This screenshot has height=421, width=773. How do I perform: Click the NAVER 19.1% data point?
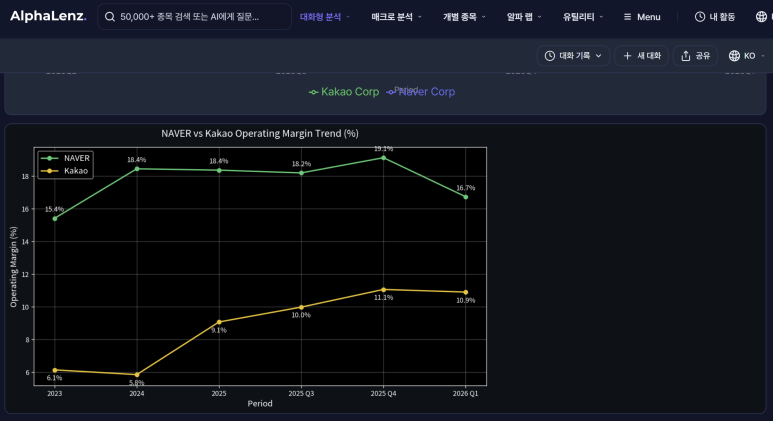[x=384, y=158]
